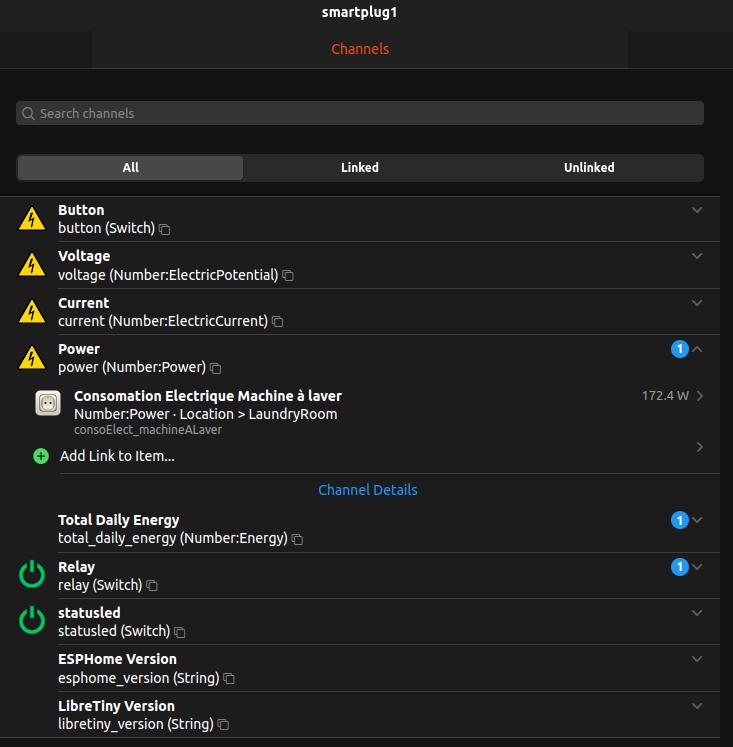
Task: Copy the total_daily_energy channel ID
Action: point(297,539)
